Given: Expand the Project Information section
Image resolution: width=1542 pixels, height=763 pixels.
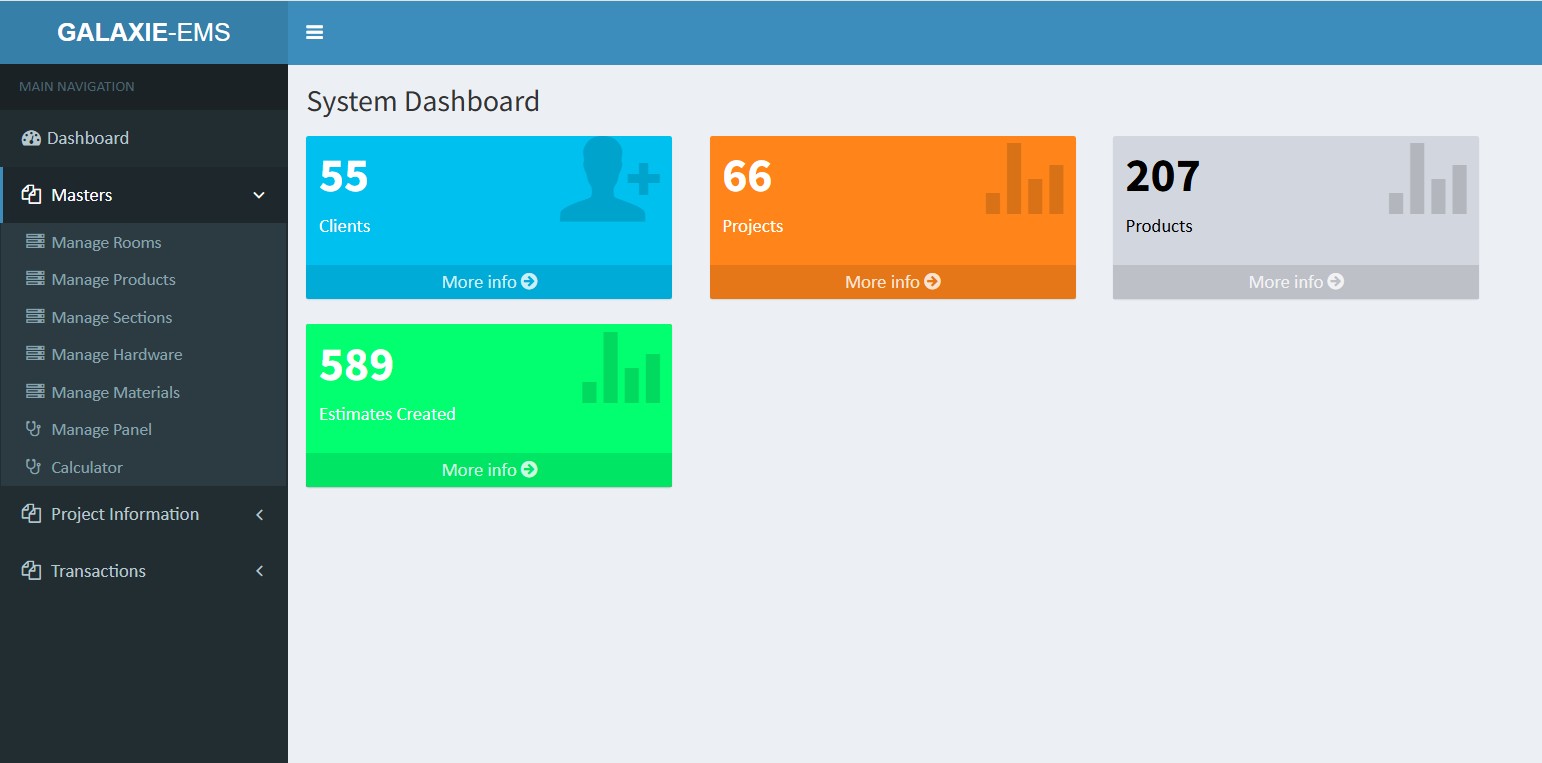Looking at the screenshot, I should click(125, 514).
